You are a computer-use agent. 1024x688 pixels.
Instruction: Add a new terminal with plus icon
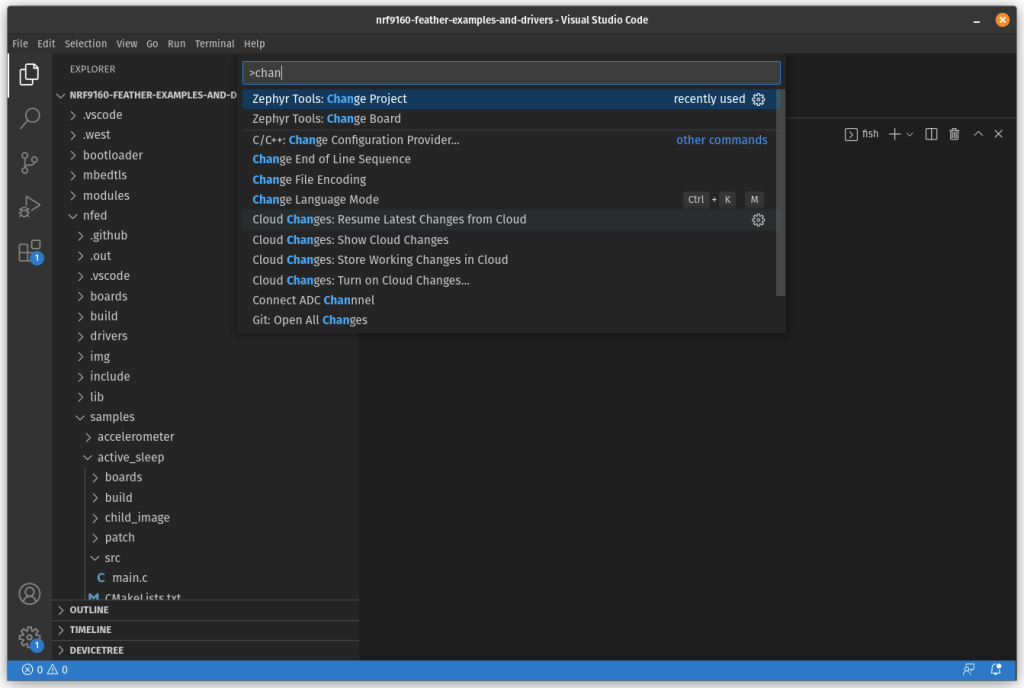(895, 134)
